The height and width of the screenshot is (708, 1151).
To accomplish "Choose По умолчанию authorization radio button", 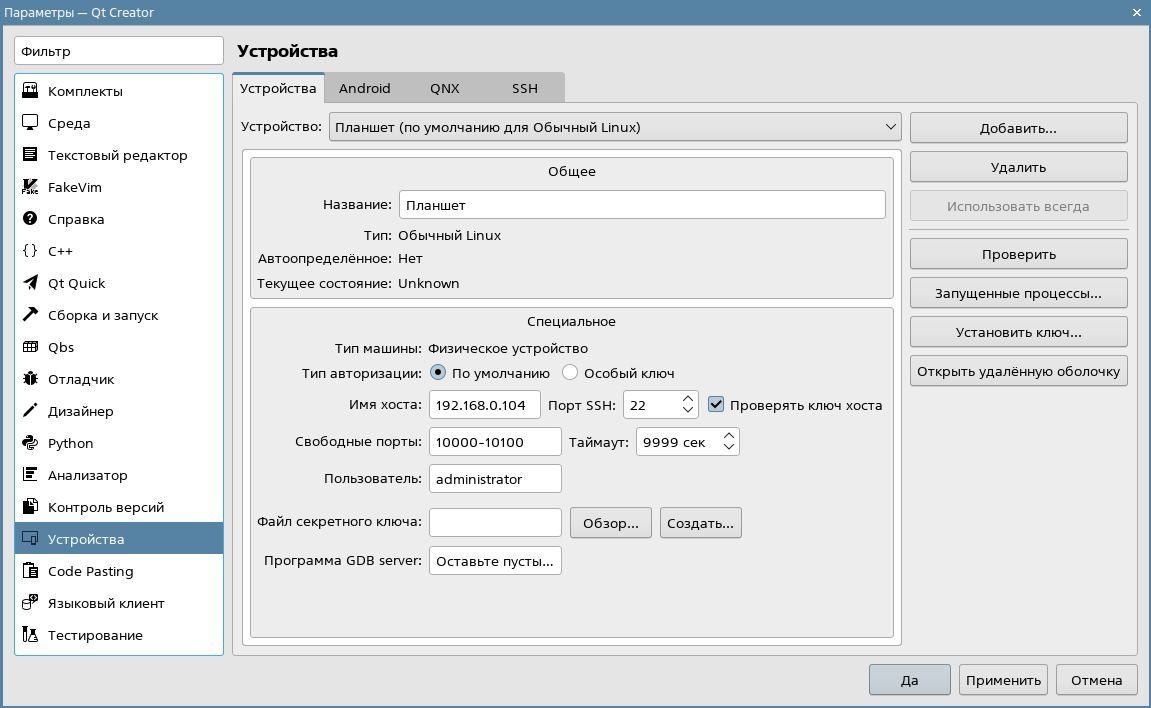I will pyautogui.click(x=438, y=373).
